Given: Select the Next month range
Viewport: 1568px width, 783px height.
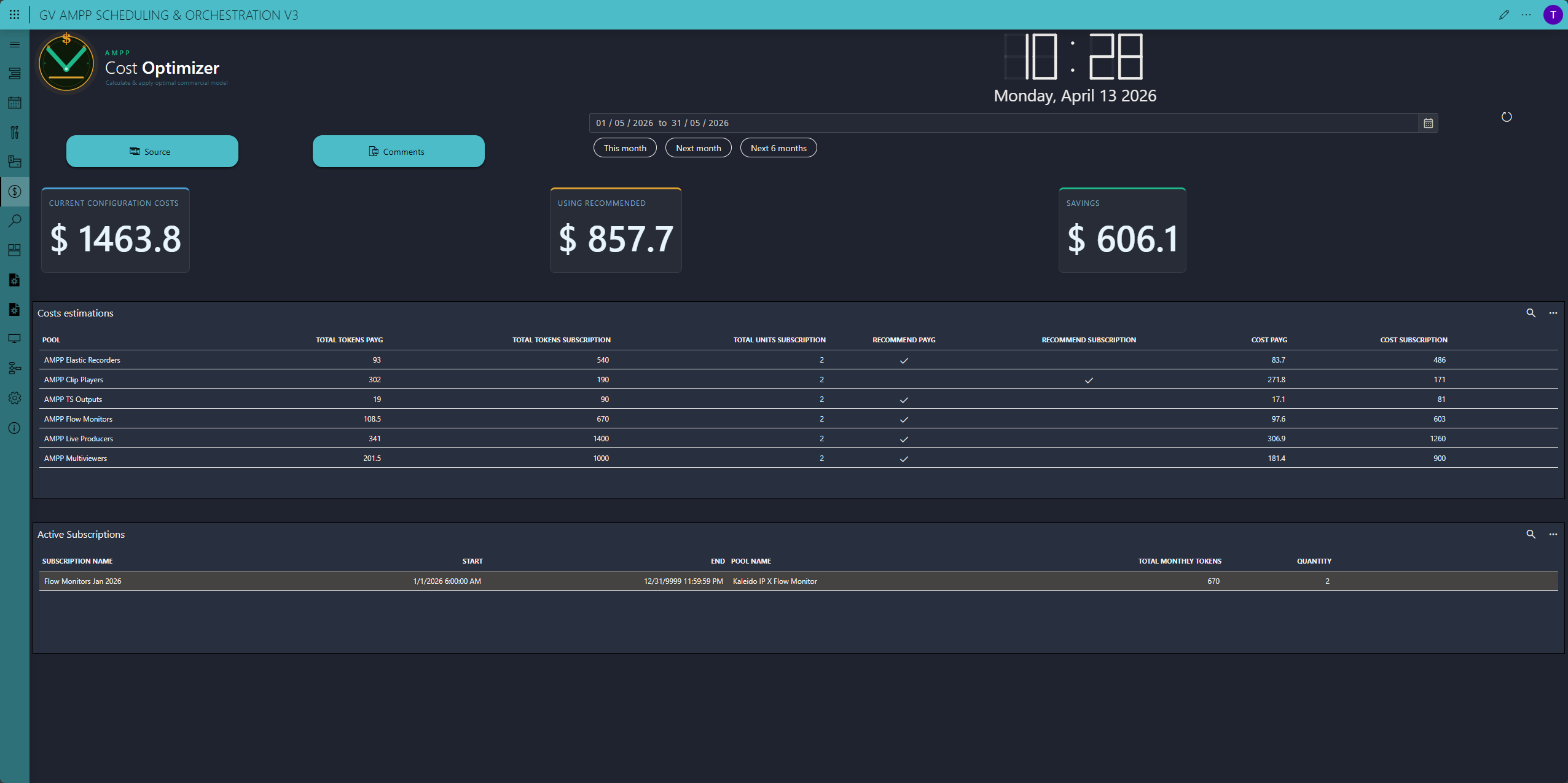Looking at the screenshot, I should tap(698, 148).
